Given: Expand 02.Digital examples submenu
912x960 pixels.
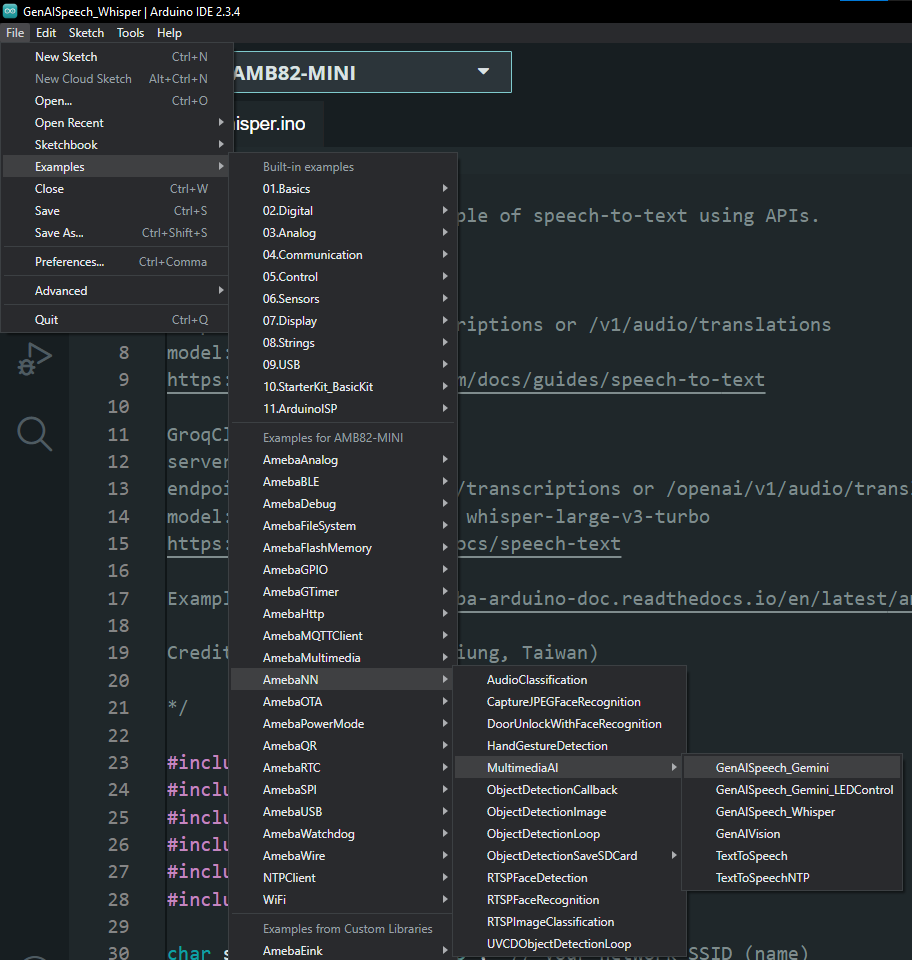Looking at the screenshot, I should pos(343,211).
